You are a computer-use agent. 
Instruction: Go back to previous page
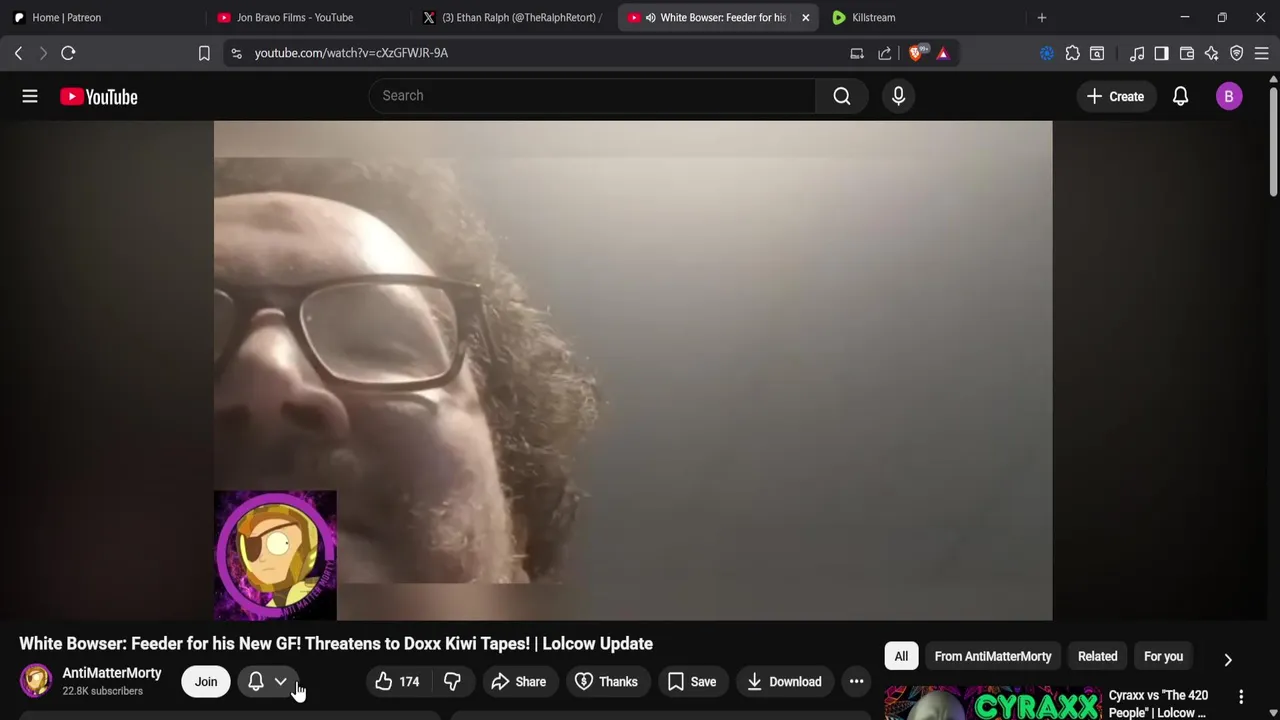(x=18, y=53)
